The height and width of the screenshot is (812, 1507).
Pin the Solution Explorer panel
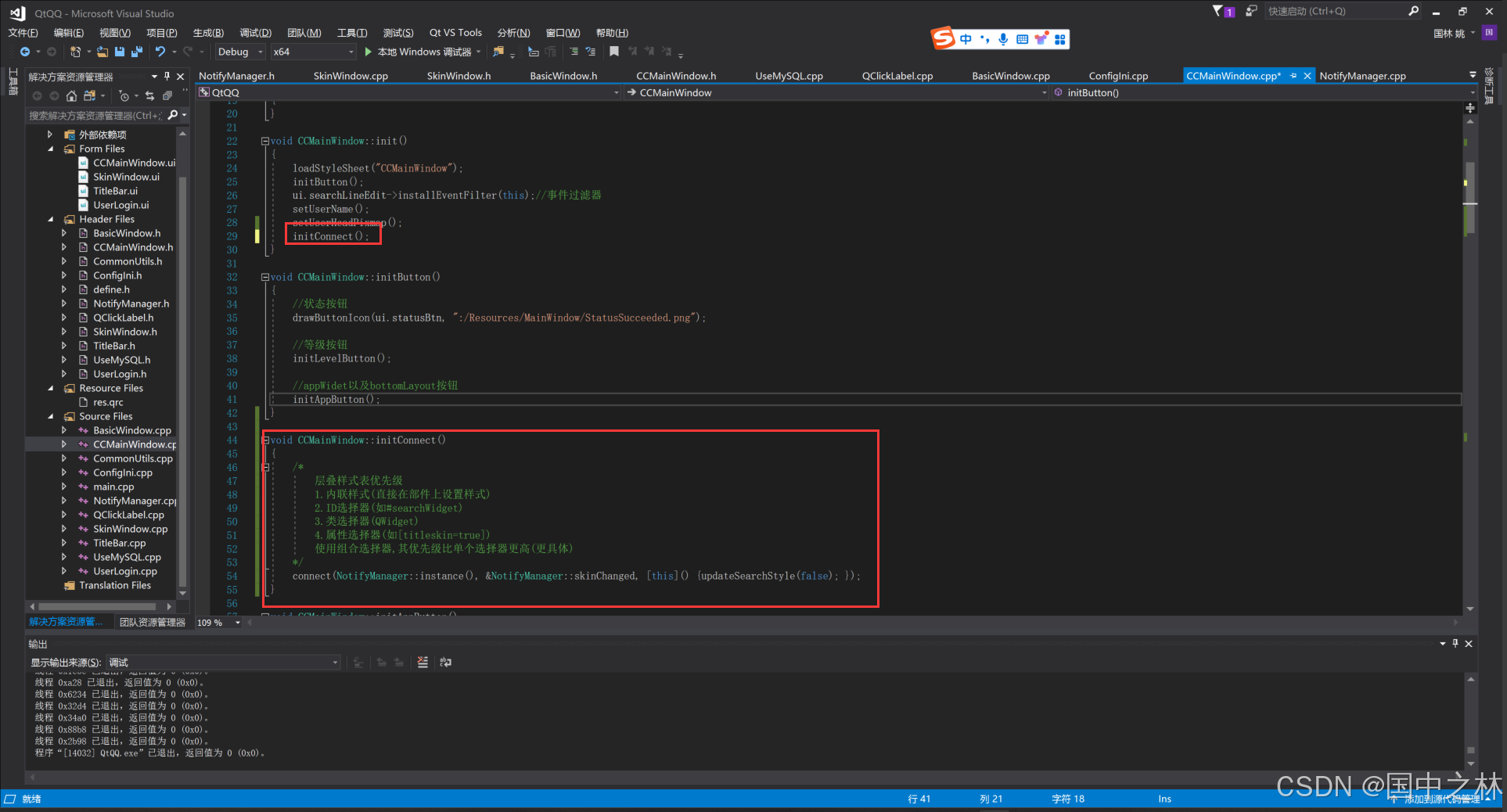[167, 76]
